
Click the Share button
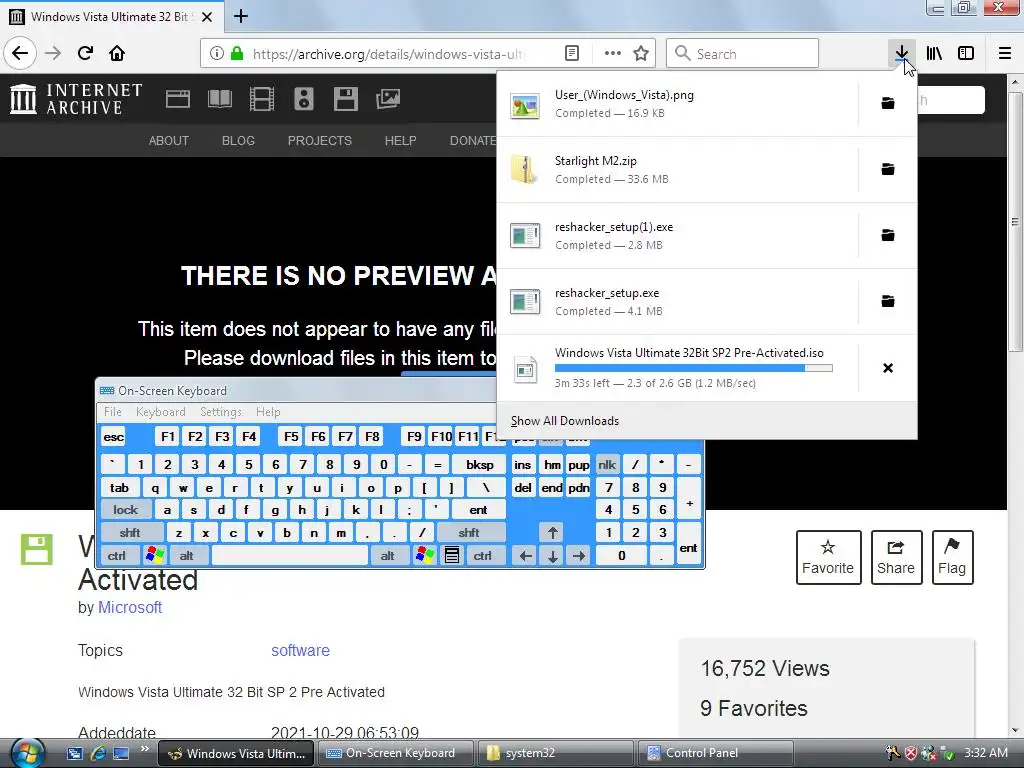(896, 557)
